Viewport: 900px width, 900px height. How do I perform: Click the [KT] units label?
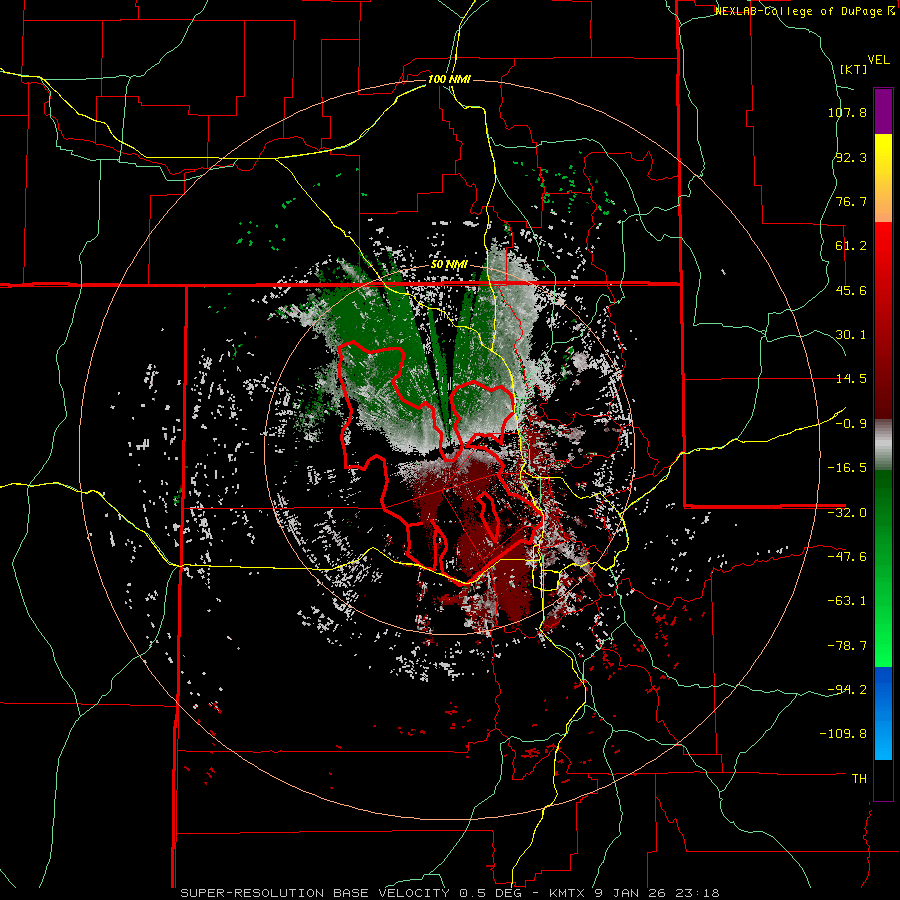854,69
